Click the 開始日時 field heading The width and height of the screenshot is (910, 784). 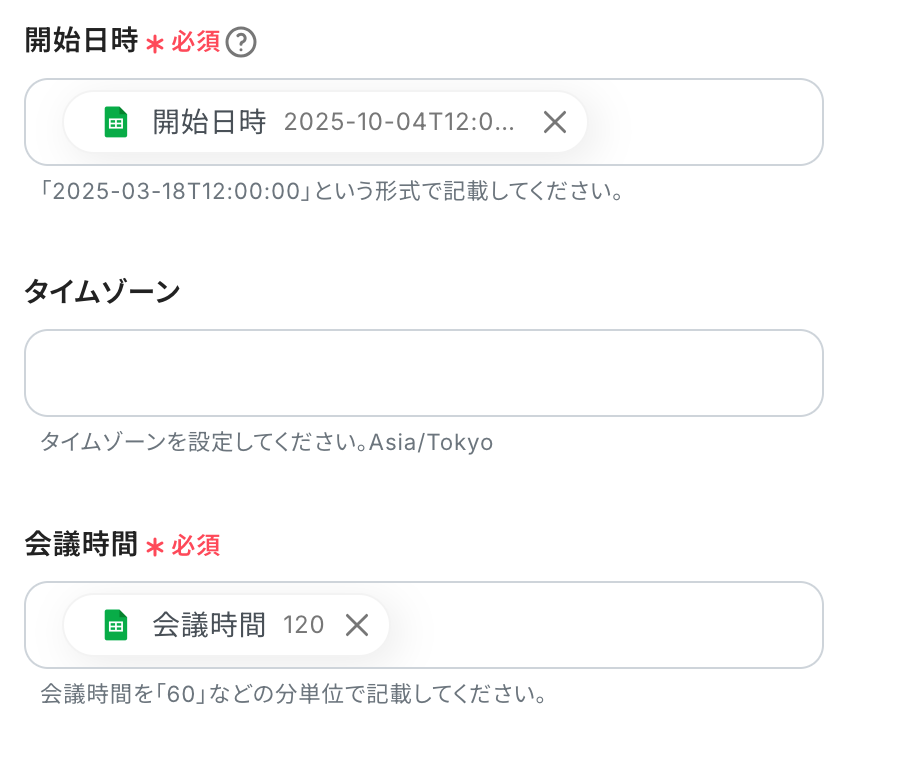81,42
